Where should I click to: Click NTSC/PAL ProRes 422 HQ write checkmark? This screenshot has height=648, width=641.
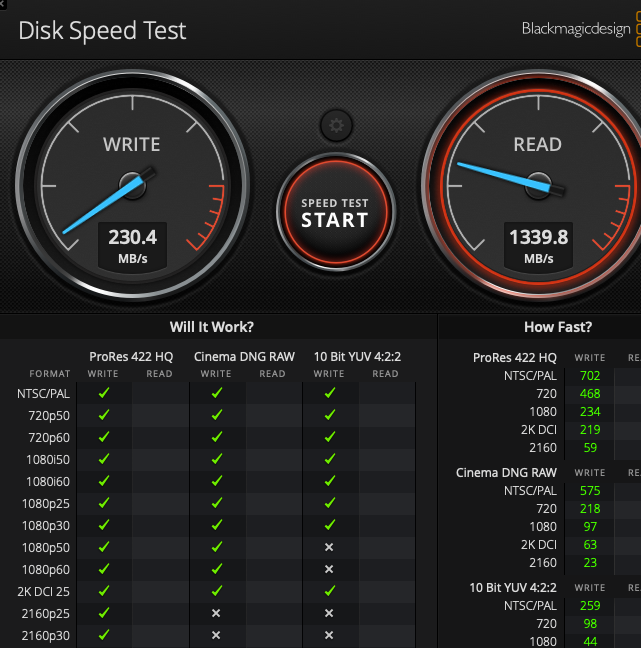(x=103, y=394)
